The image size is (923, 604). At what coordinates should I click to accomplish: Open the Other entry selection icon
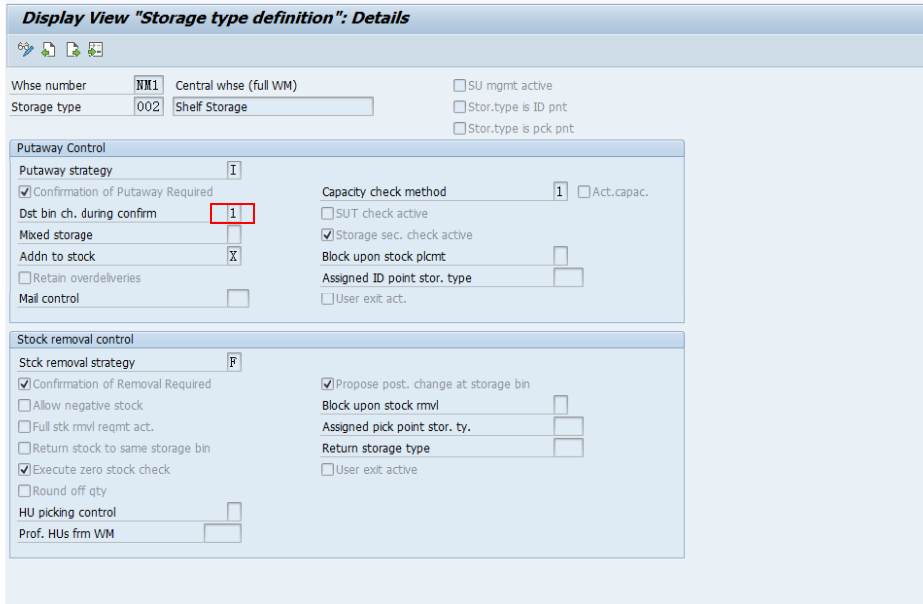pos(94,48)
